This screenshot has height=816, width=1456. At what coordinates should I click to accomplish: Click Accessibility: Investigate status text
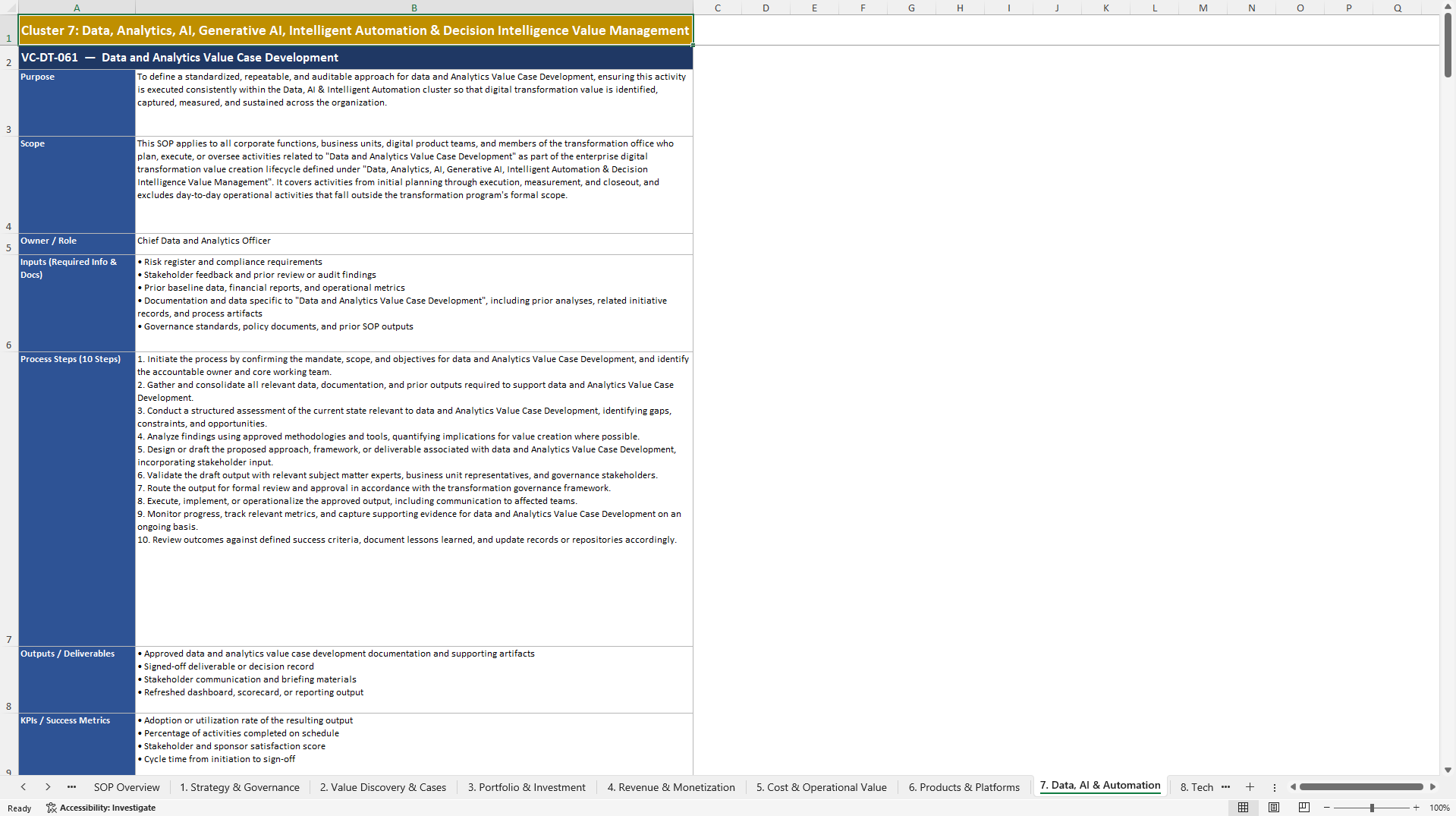[108, 808]
